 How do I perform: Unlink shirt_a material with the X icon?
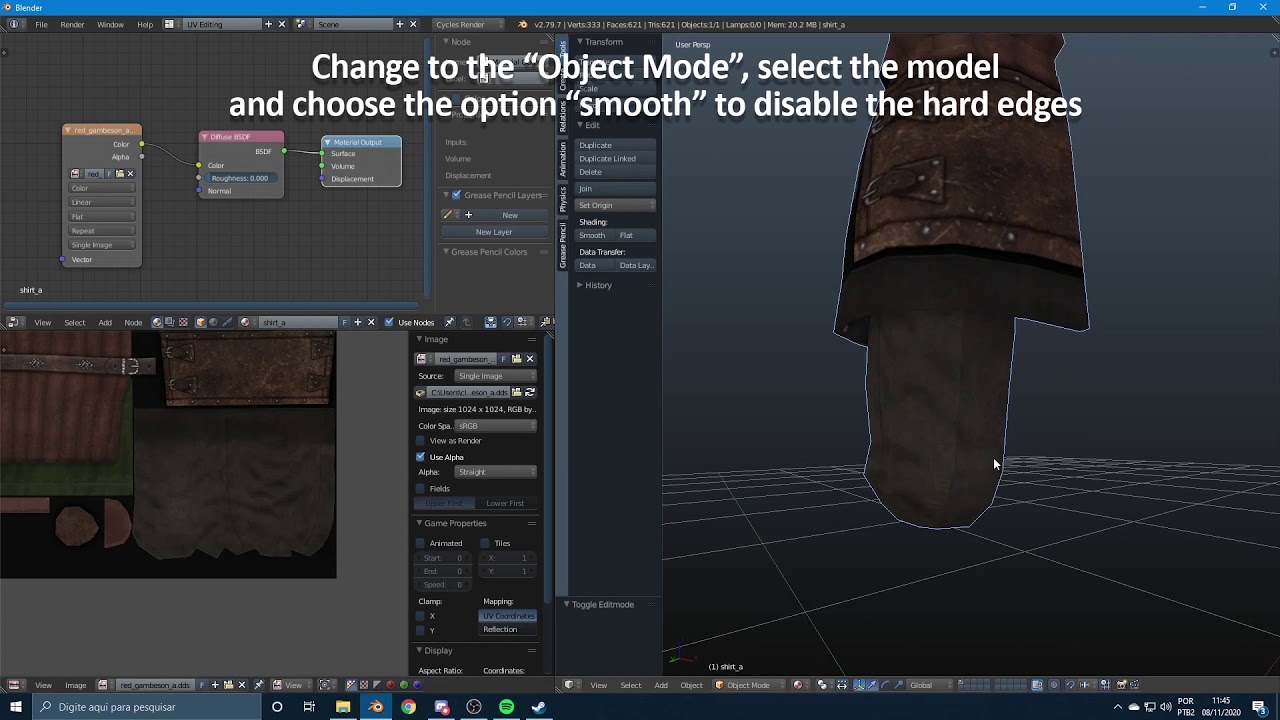(x=371, y=322)
